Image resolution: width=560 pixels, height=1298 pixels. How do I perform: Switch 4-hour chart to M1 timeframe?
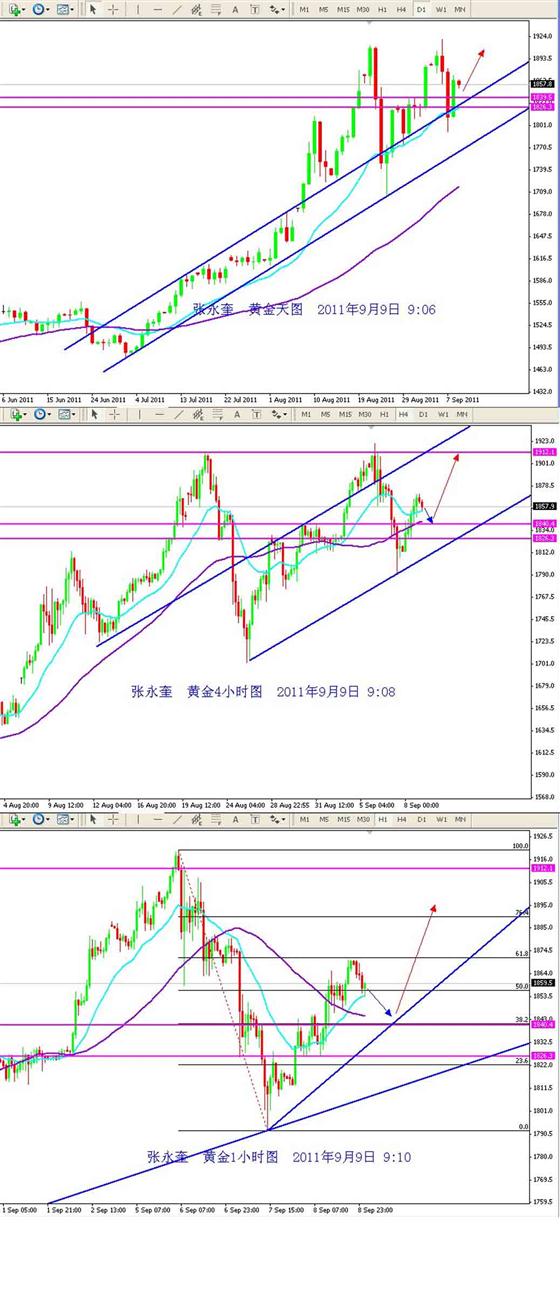pos(306,414)
